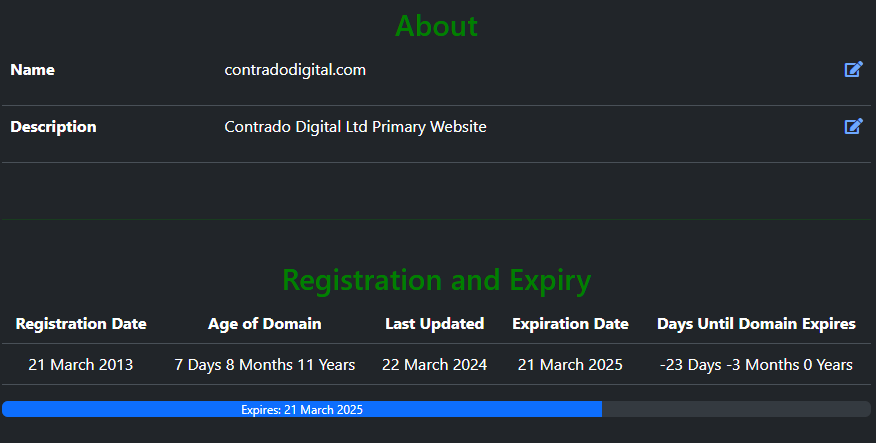Select the 22 March 2024 last updated cell

(x=435, y=365)
